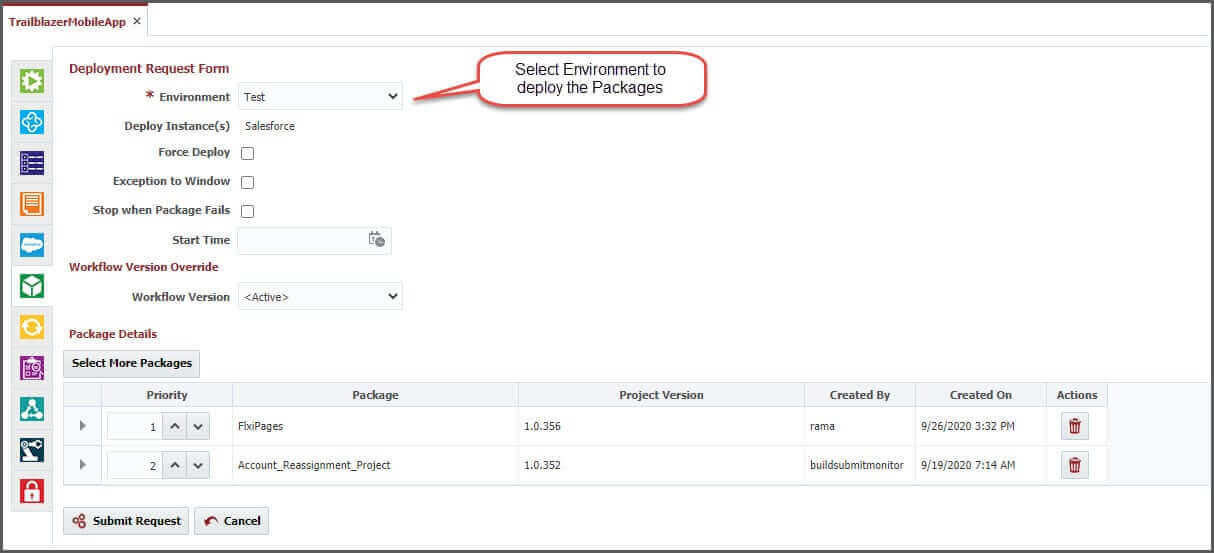Open the orange document sidebar icon
The image size is (1214, 553).
click(32, 204)
